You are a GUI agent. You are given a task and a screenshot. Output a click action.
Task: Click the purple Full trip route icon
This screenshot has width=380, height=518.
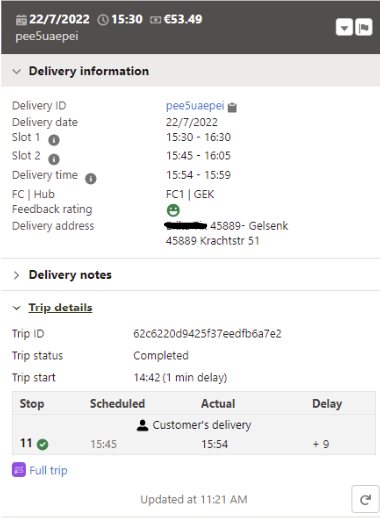(19, 470)
